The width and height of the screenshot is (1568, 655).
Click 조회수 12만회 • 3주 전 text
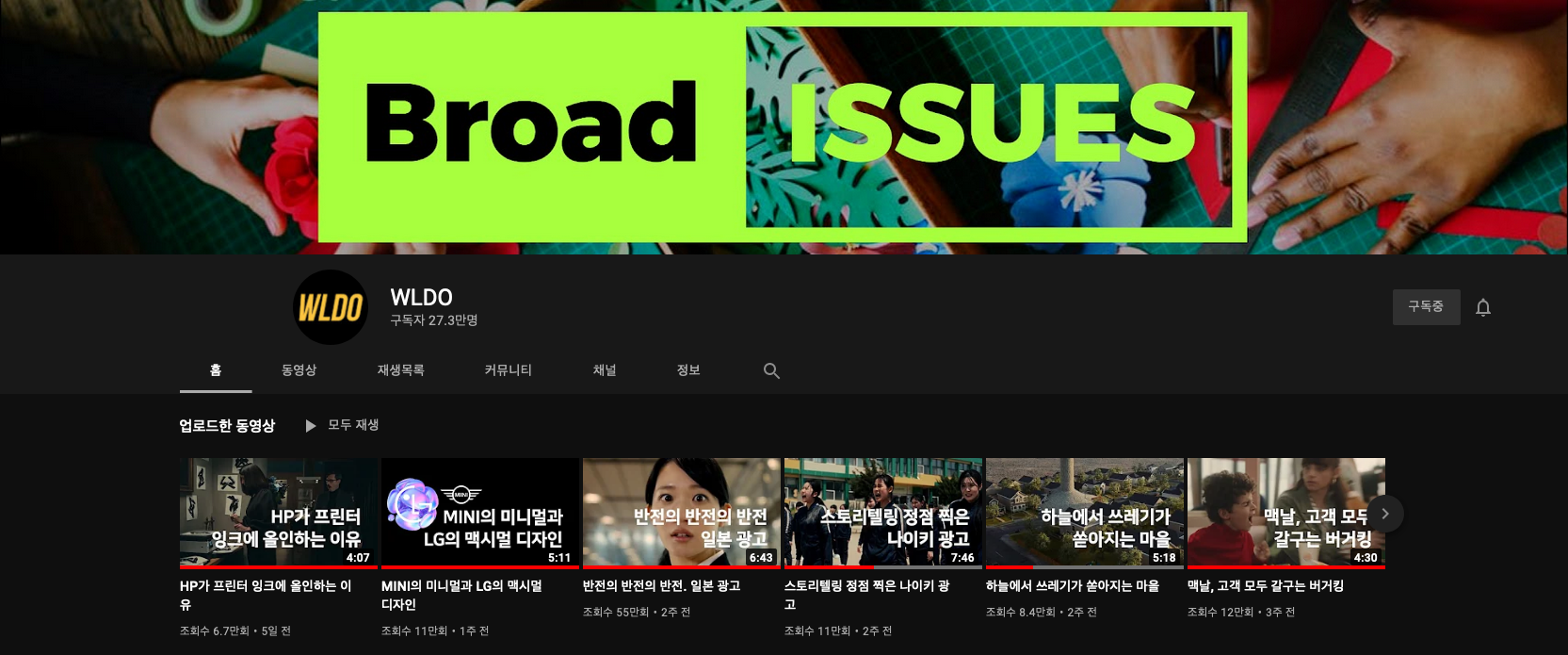pyautogui.click(x=1240, y=612)
